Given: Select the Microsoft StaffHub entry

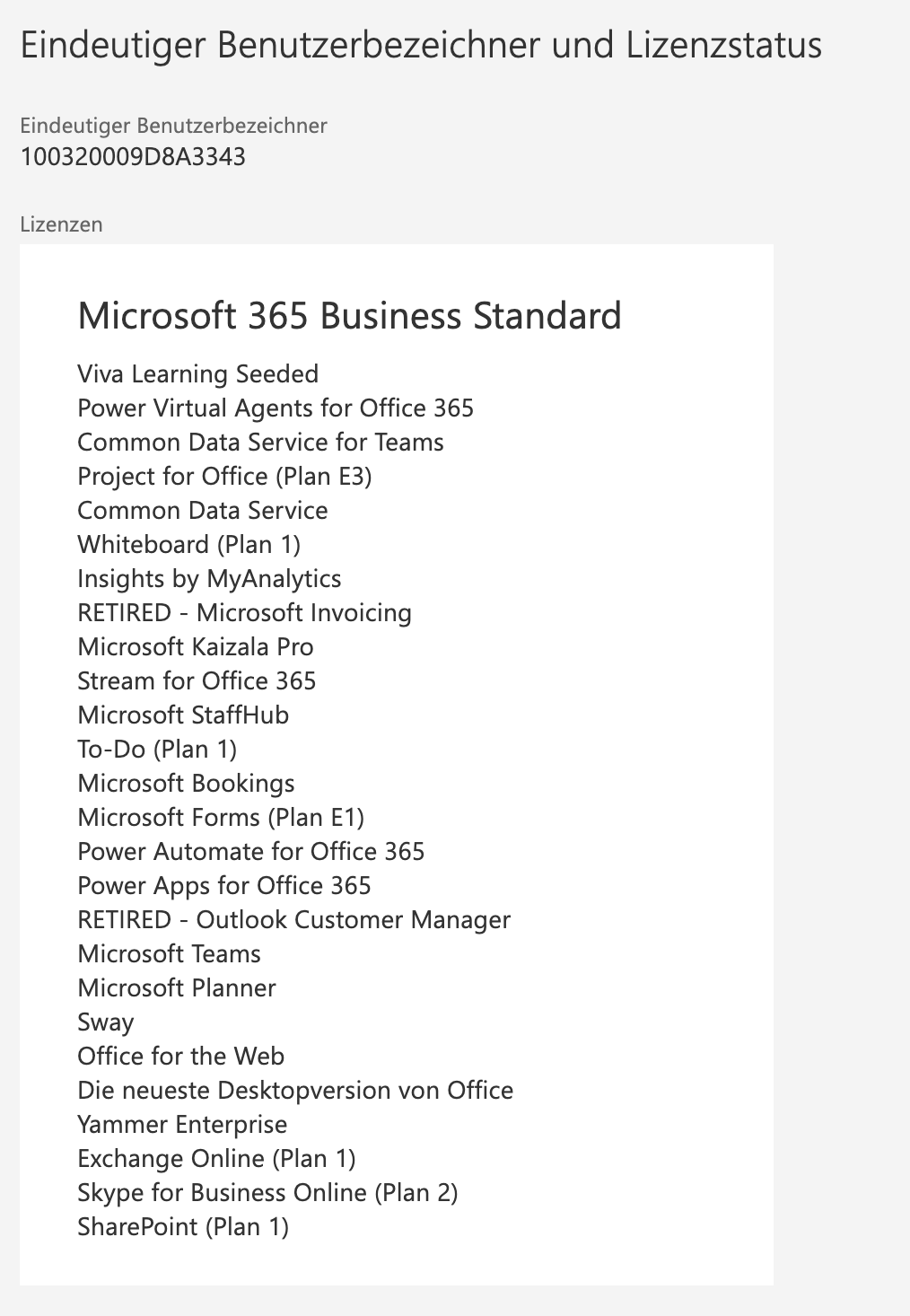Looking at the screenshot, I should [x=184, y=715].
